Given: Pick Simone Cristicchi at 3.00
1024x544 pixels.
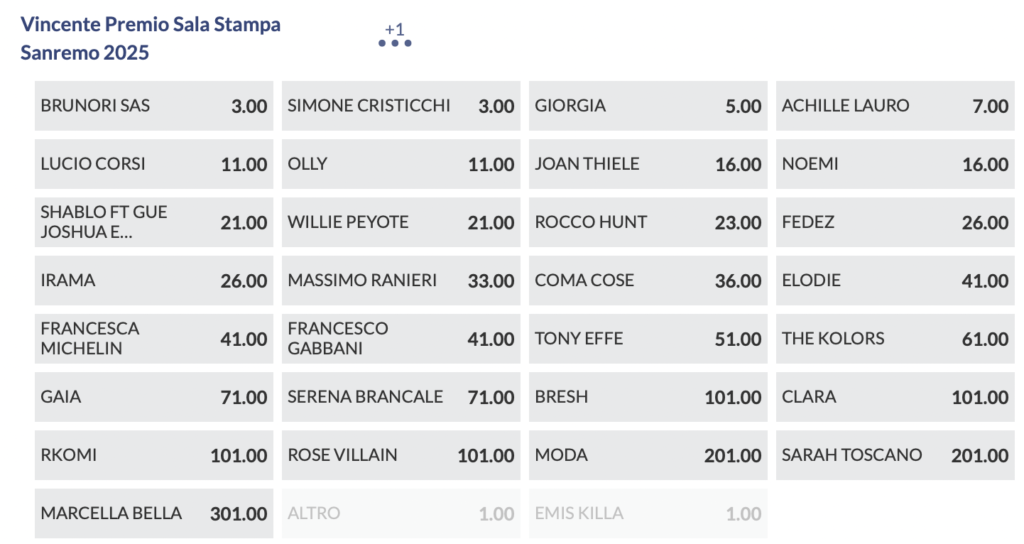Looking at the screenshot, I should [400, 106].
